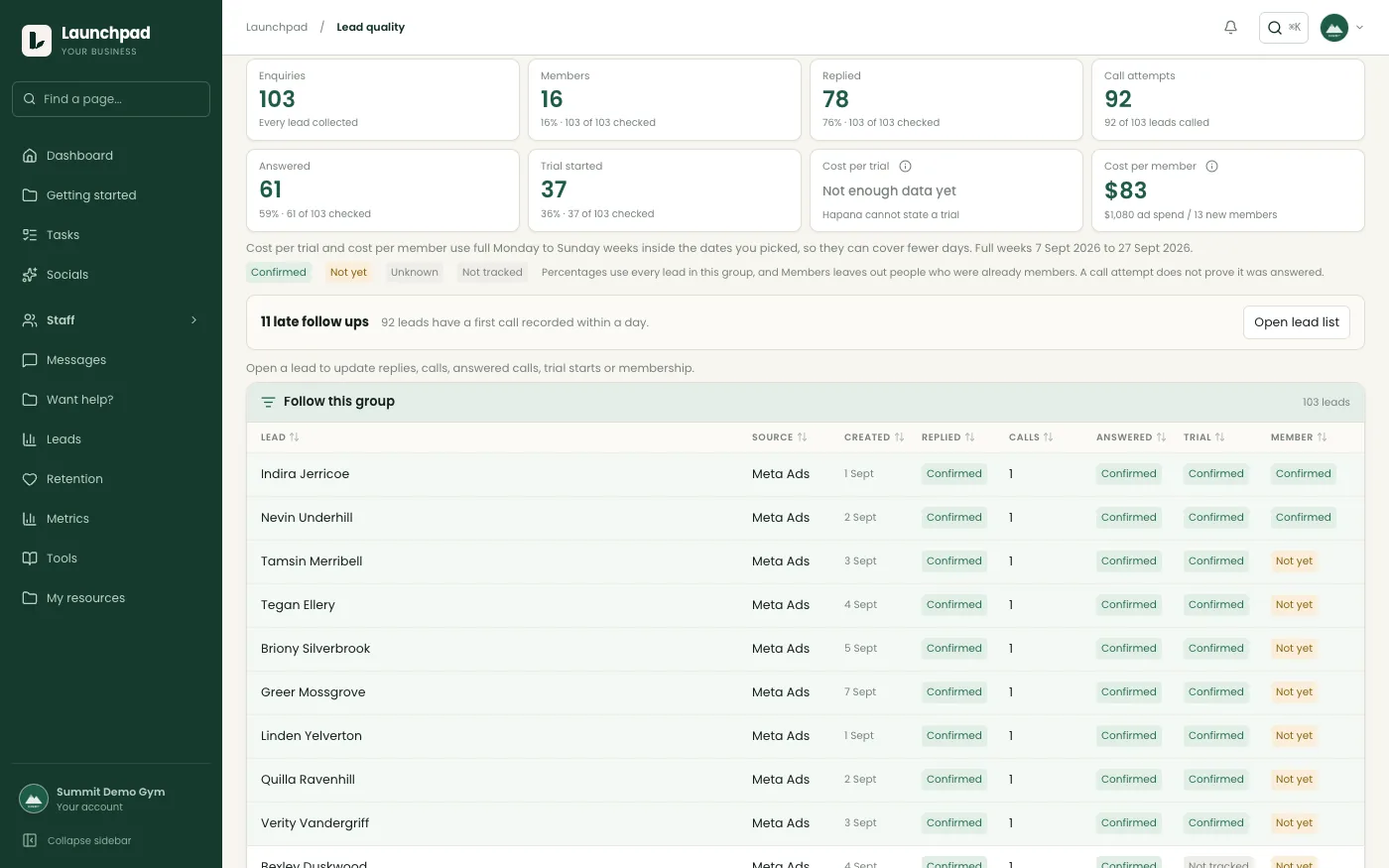Open the Tamsin Merribell lead
Screen dimensions: 1389x868
(806, 561)
